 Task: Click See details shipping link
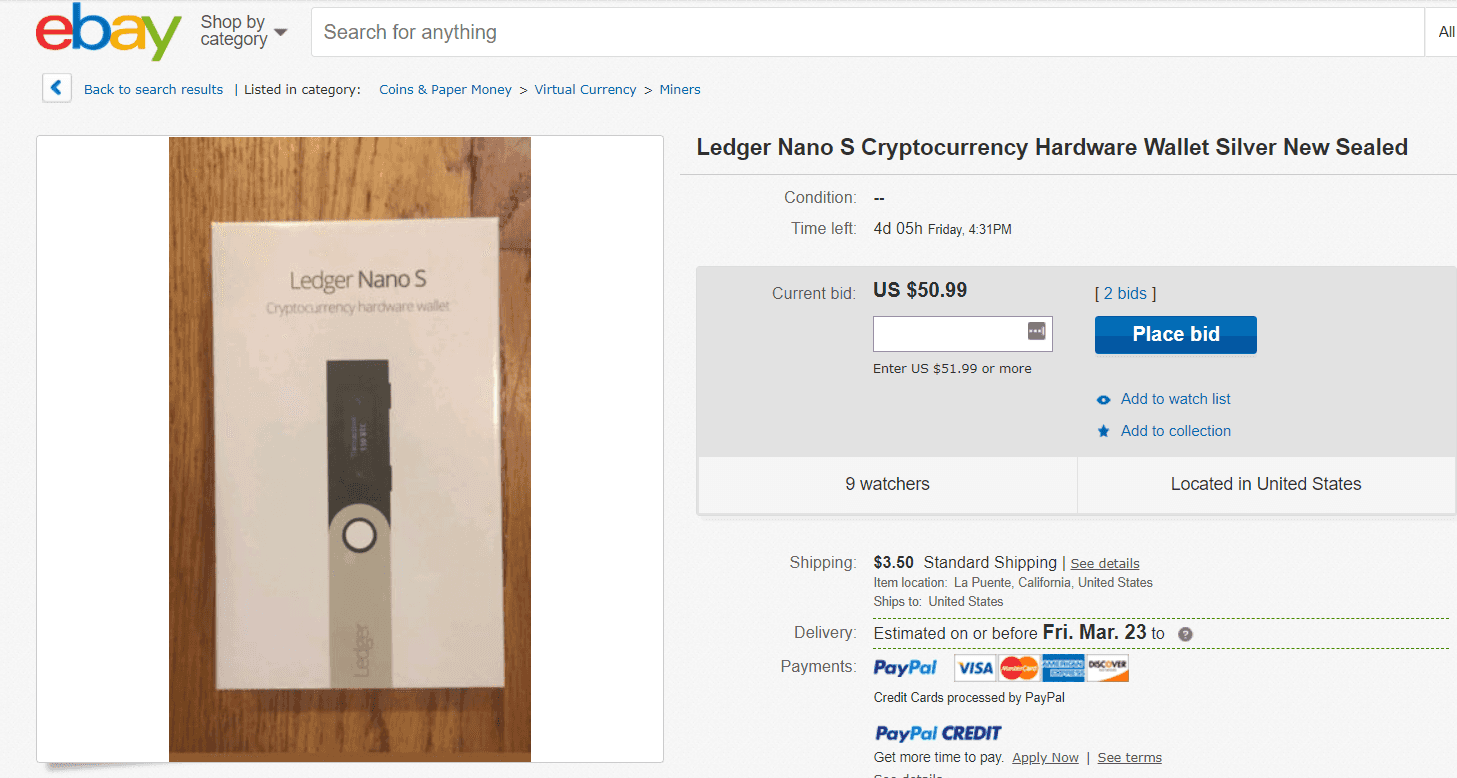click(1105, 563)
